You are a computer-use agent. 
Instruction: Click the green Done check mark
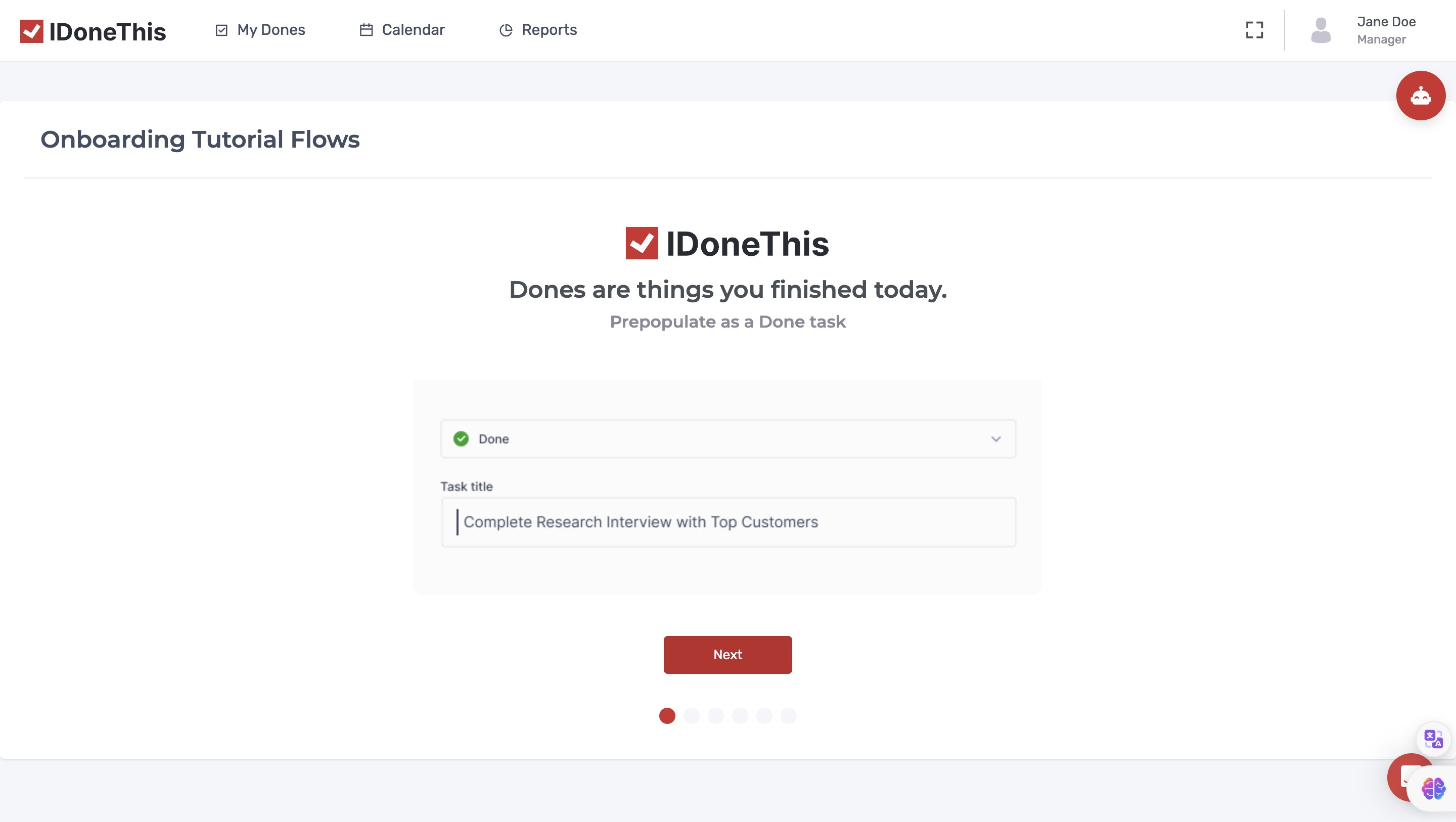(x=461, y=439)
